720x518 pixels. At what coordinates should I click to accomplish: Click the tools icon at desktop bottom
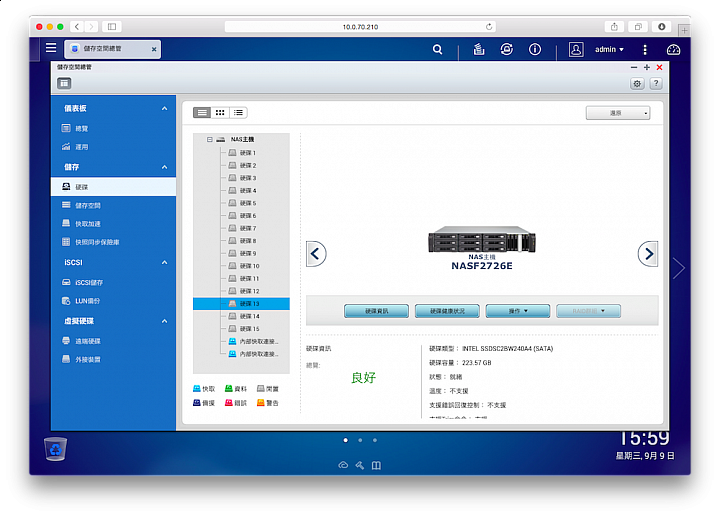(x=360, y=465)
